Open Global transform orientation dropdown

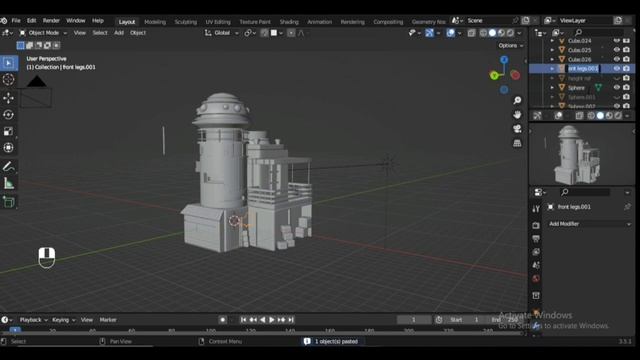pyautogui.click(x=222, y=33)
